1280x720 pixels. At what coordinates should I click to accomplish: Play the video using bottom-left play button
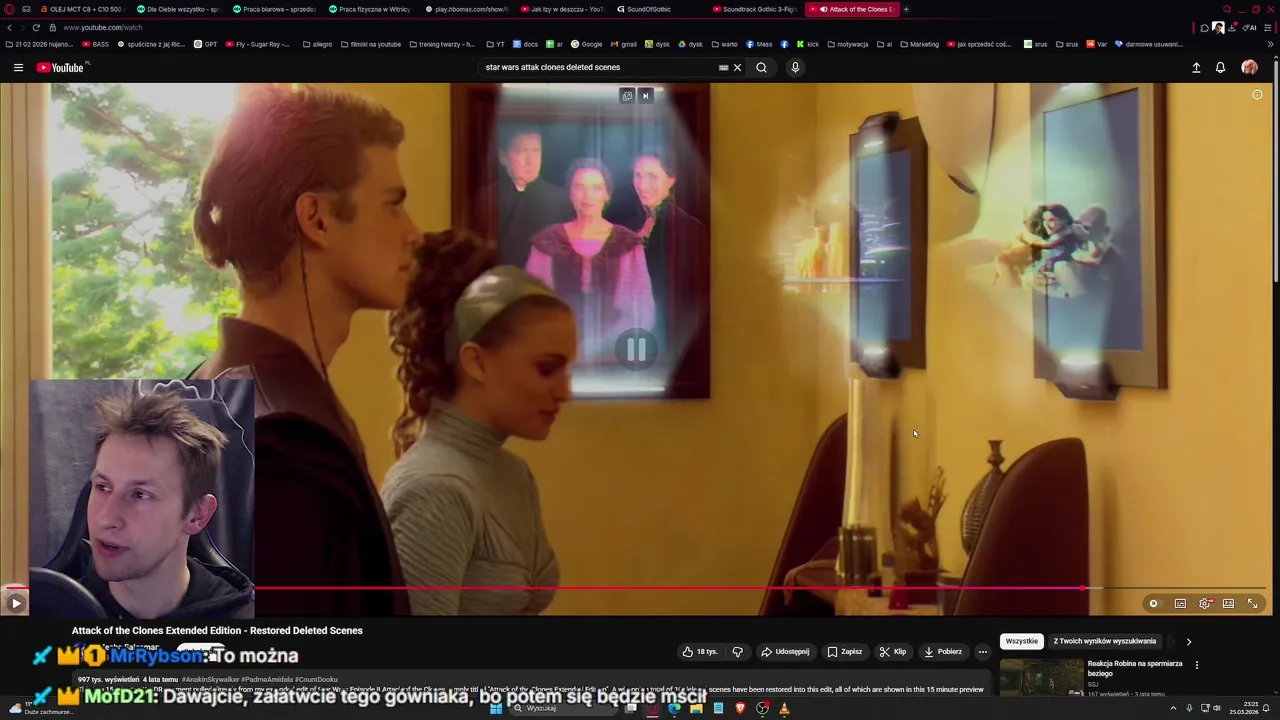click(x=16, y=603)
